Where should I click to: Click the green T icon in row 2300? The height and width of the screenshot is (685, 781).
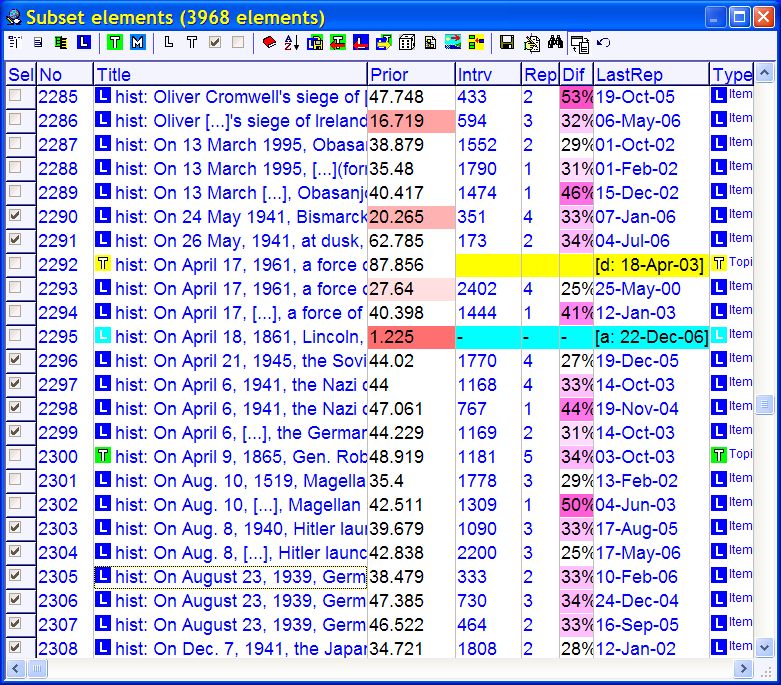[x=103, y=455]
